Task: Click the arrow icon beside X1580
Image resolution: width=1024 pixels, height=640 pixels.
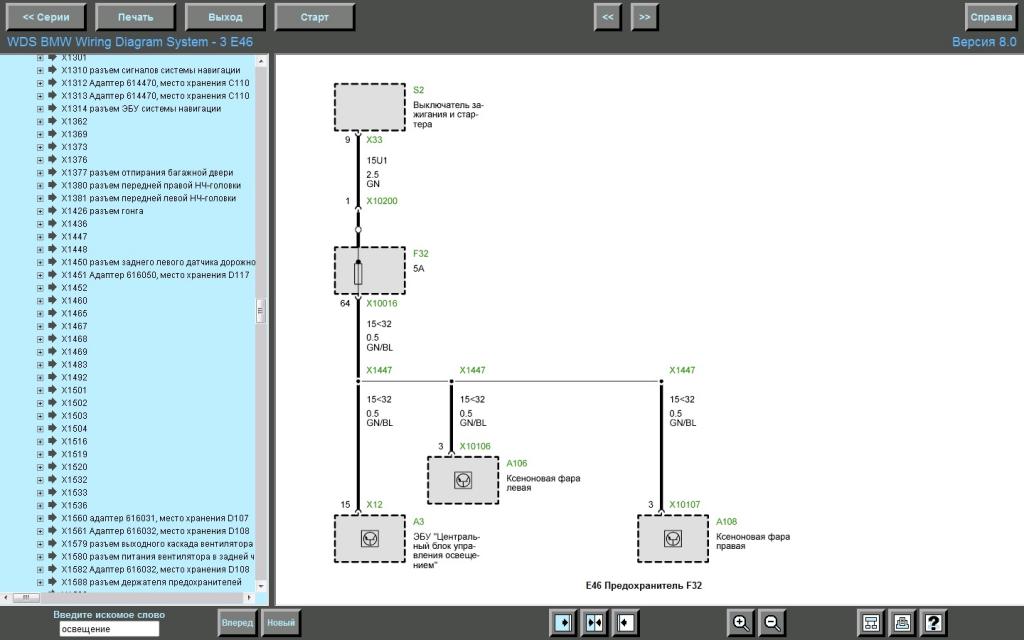Action: coord(52,556)
